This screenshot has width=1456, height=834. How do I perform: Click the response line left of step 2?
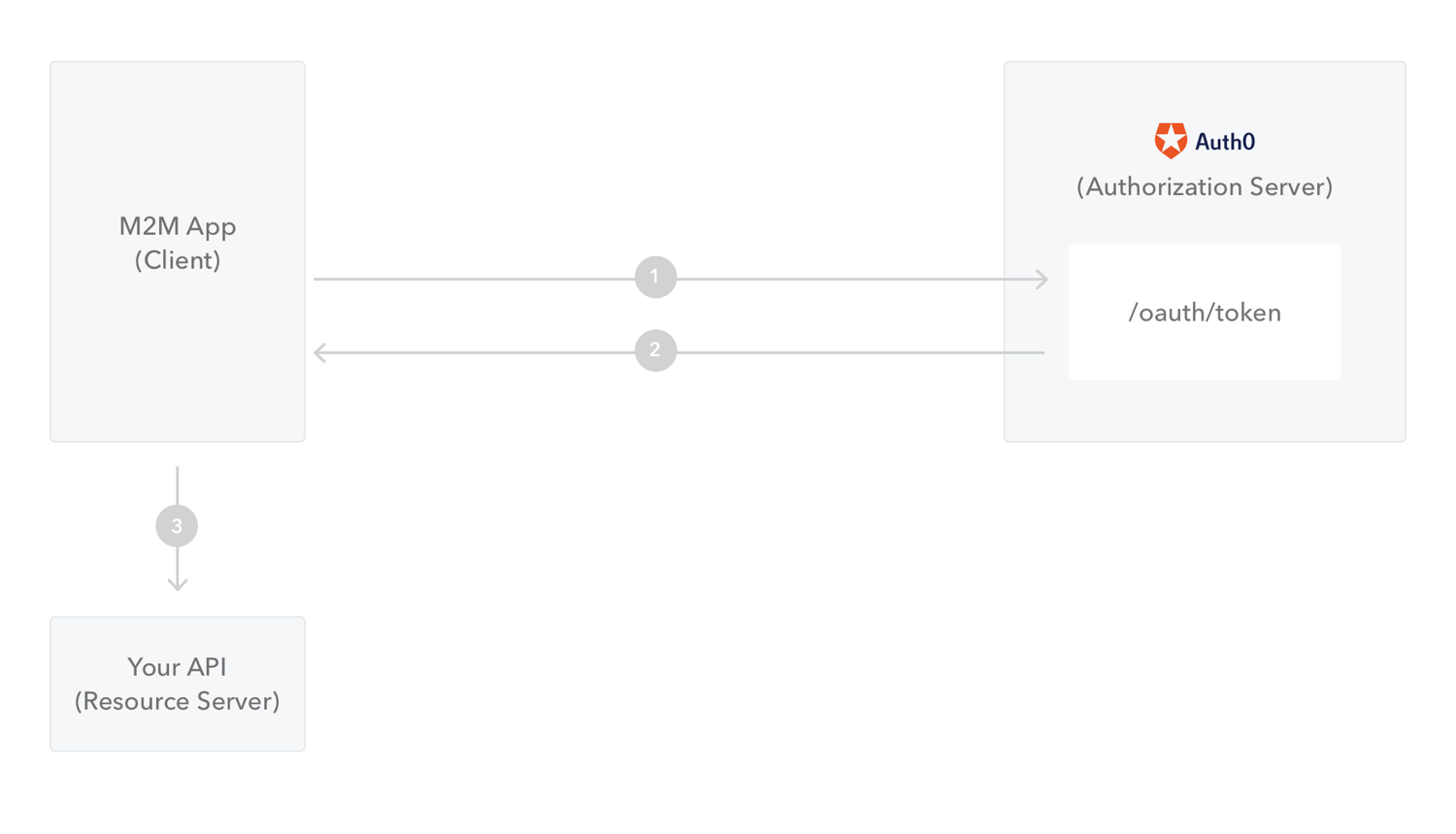[478, 352]
